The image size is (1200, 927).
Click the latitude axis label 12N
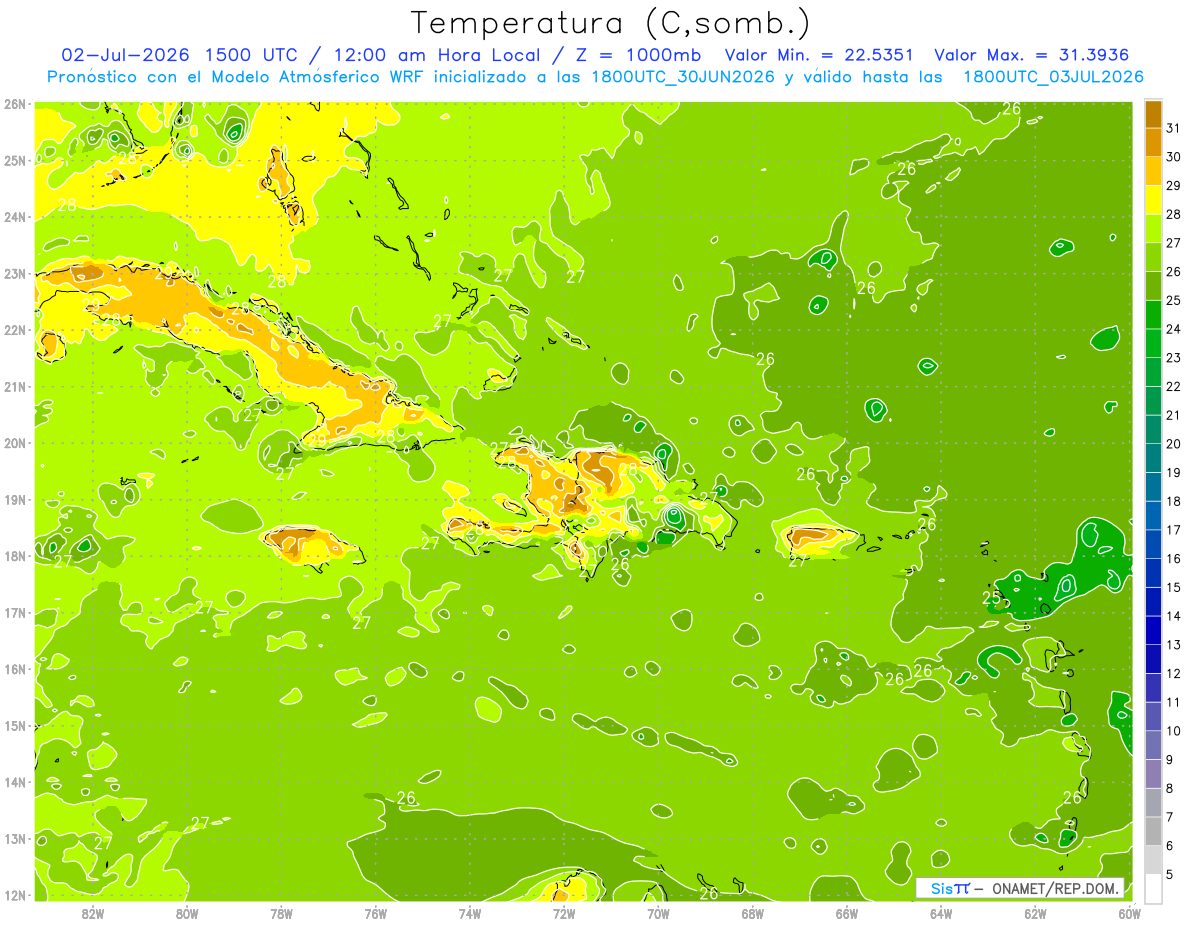(x=15, y=895)
